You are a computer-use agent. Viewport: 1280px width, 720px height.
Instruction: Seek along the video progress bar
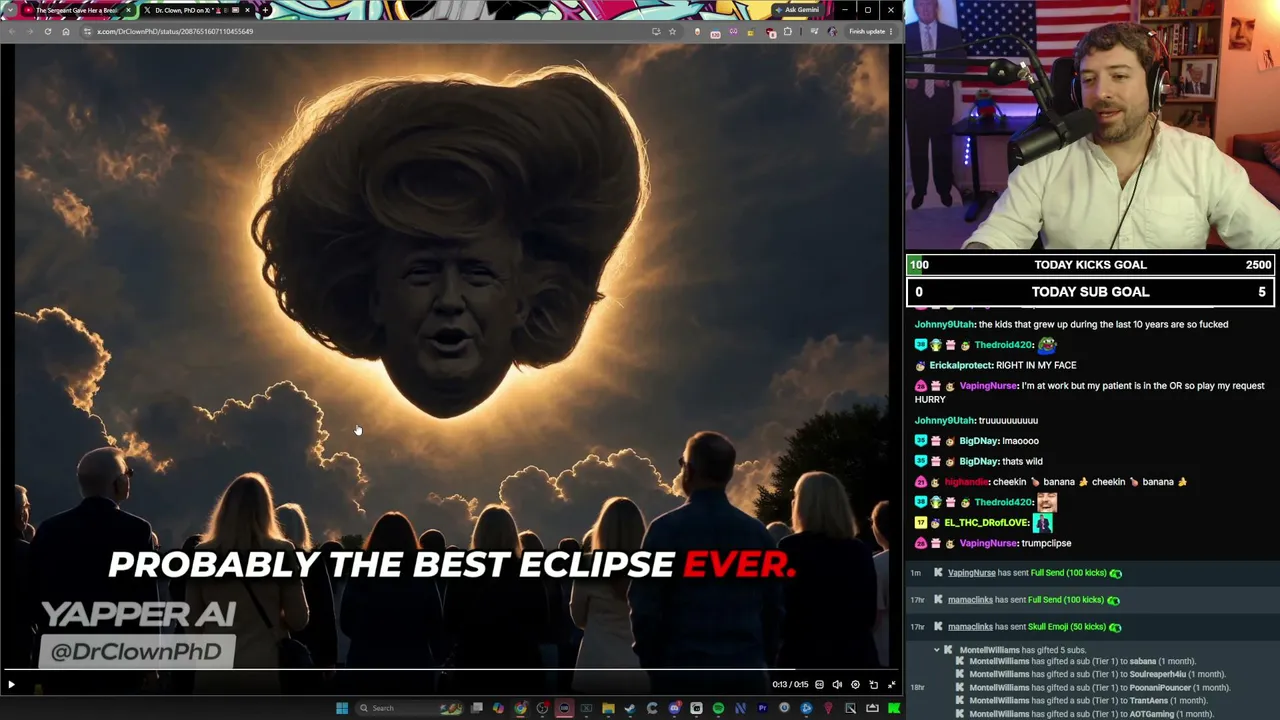[450, 670]
